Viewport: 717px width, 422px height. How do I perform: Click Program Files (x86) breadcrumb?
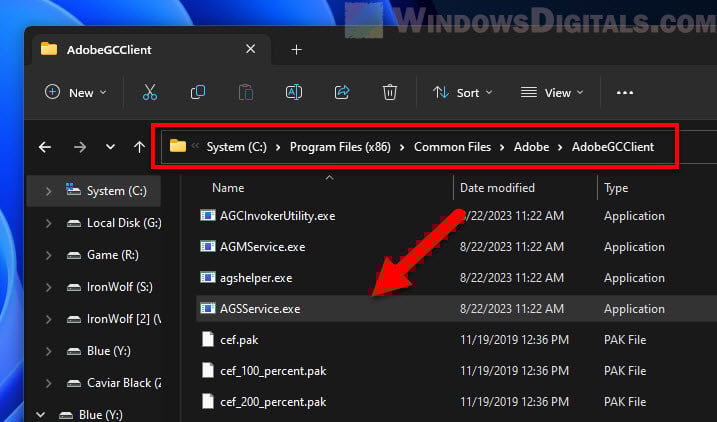[340, 147]
